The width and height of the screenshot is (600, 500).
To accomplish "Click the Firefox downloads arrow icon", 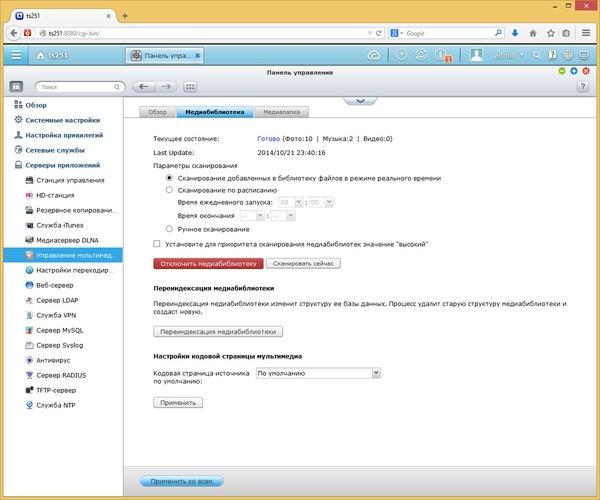I will (515, 33).
